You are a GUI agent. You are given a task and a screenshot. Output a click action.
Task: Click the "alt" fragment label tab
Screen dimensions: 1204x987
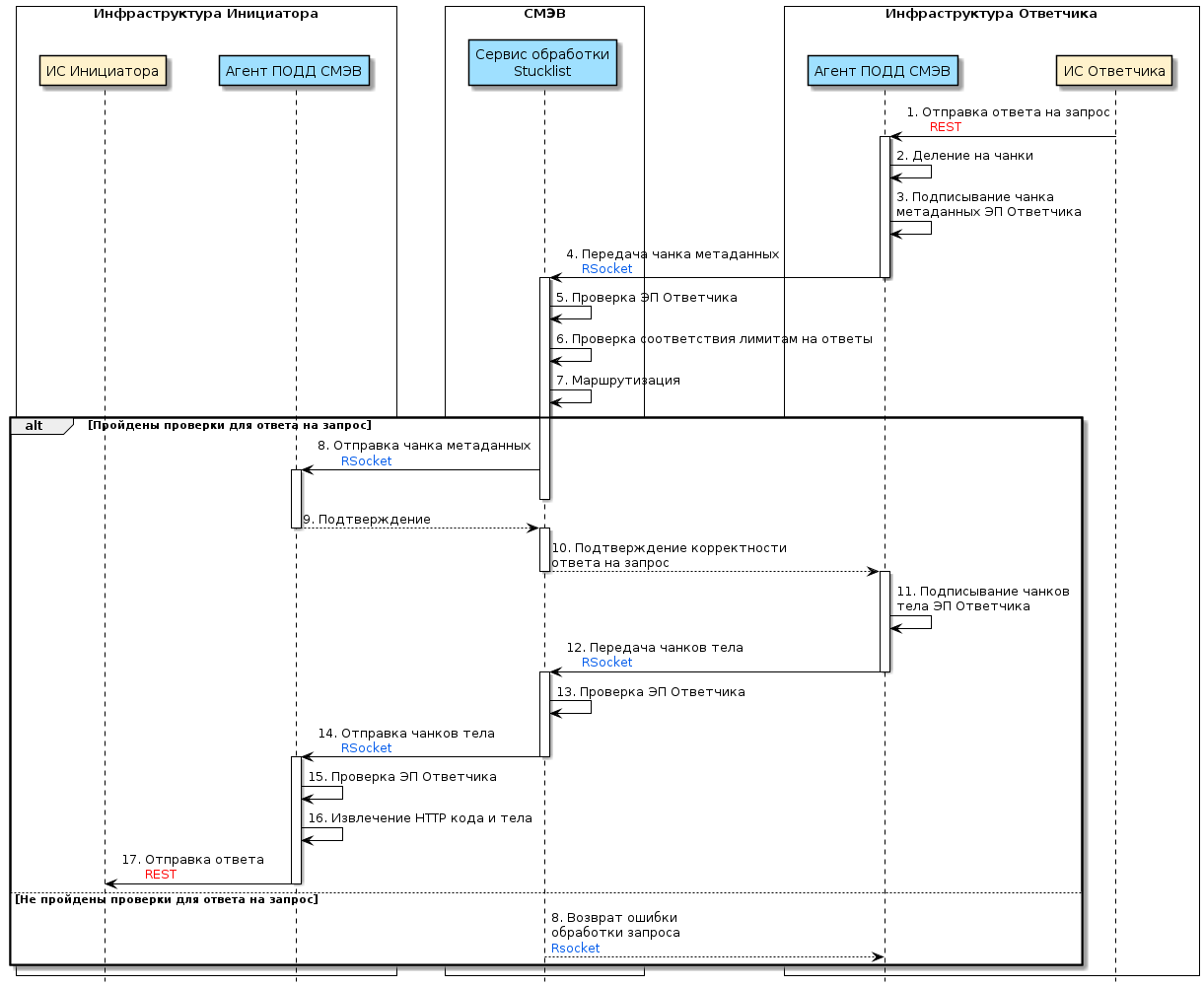pyautogui.click(x=35, y=425)
